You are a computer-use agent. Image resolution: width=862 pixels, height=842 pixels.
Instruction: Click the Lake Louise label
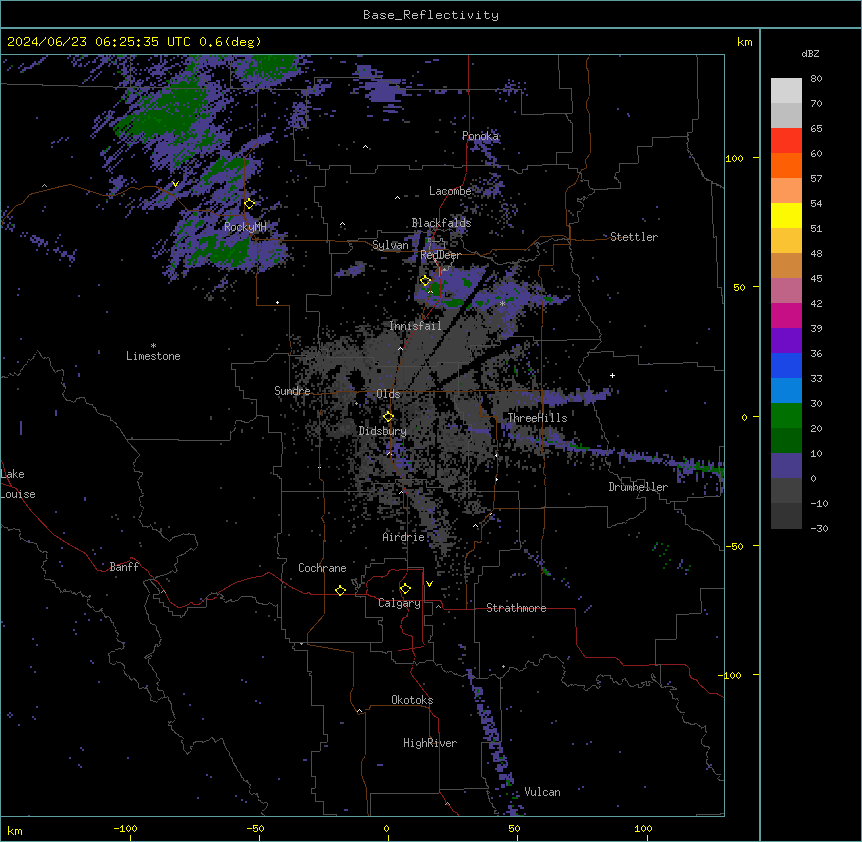[x=16, y=484]
